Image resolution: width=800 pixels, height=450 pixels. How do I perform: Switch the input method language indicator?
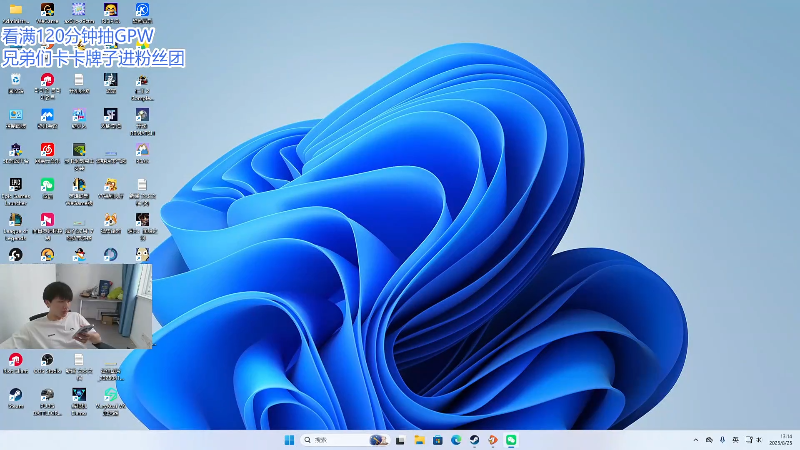click(x=736, y=440)
